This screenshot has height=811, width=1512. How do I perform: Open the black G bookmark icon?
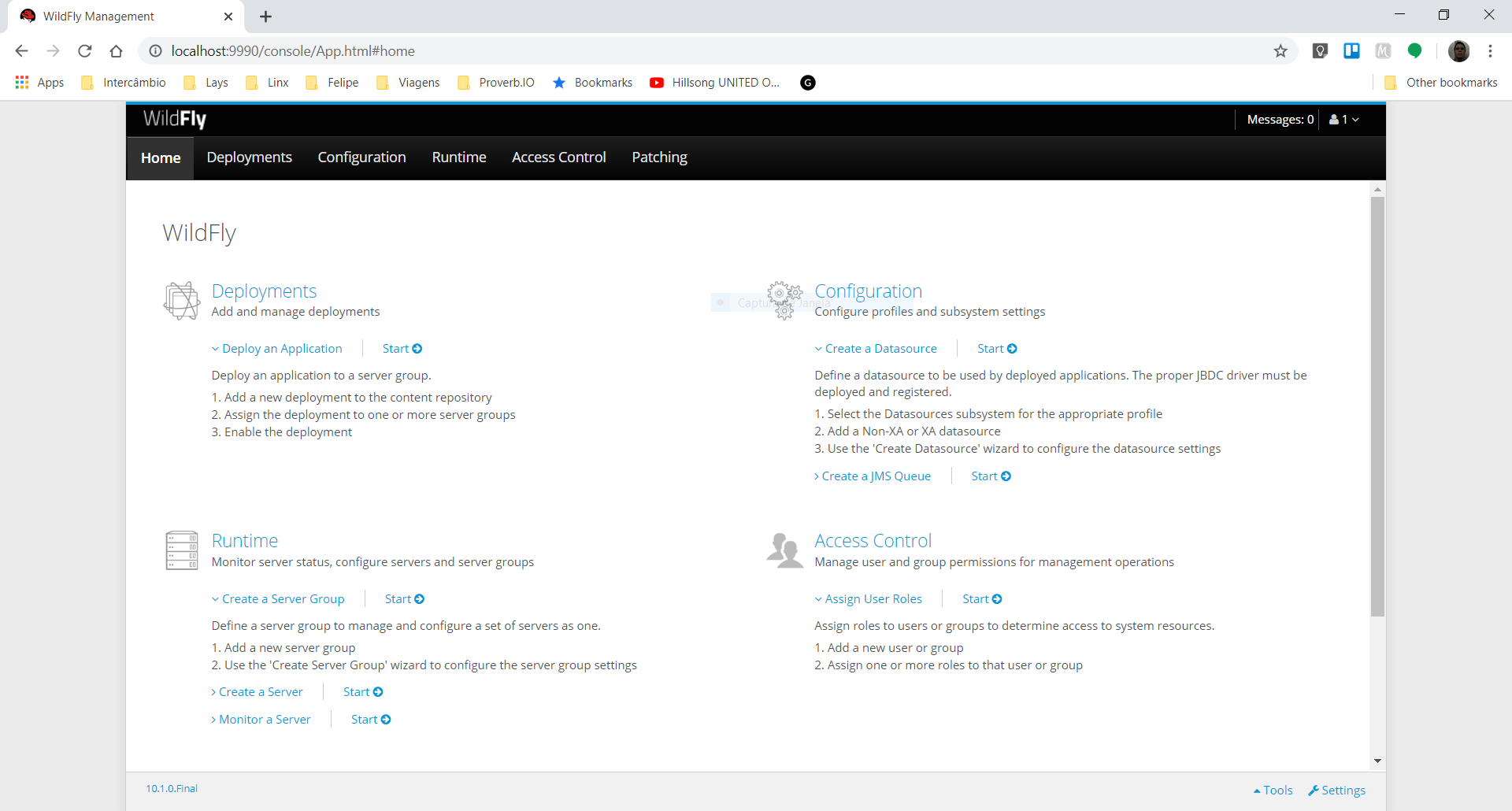click(x=808, y=83)
